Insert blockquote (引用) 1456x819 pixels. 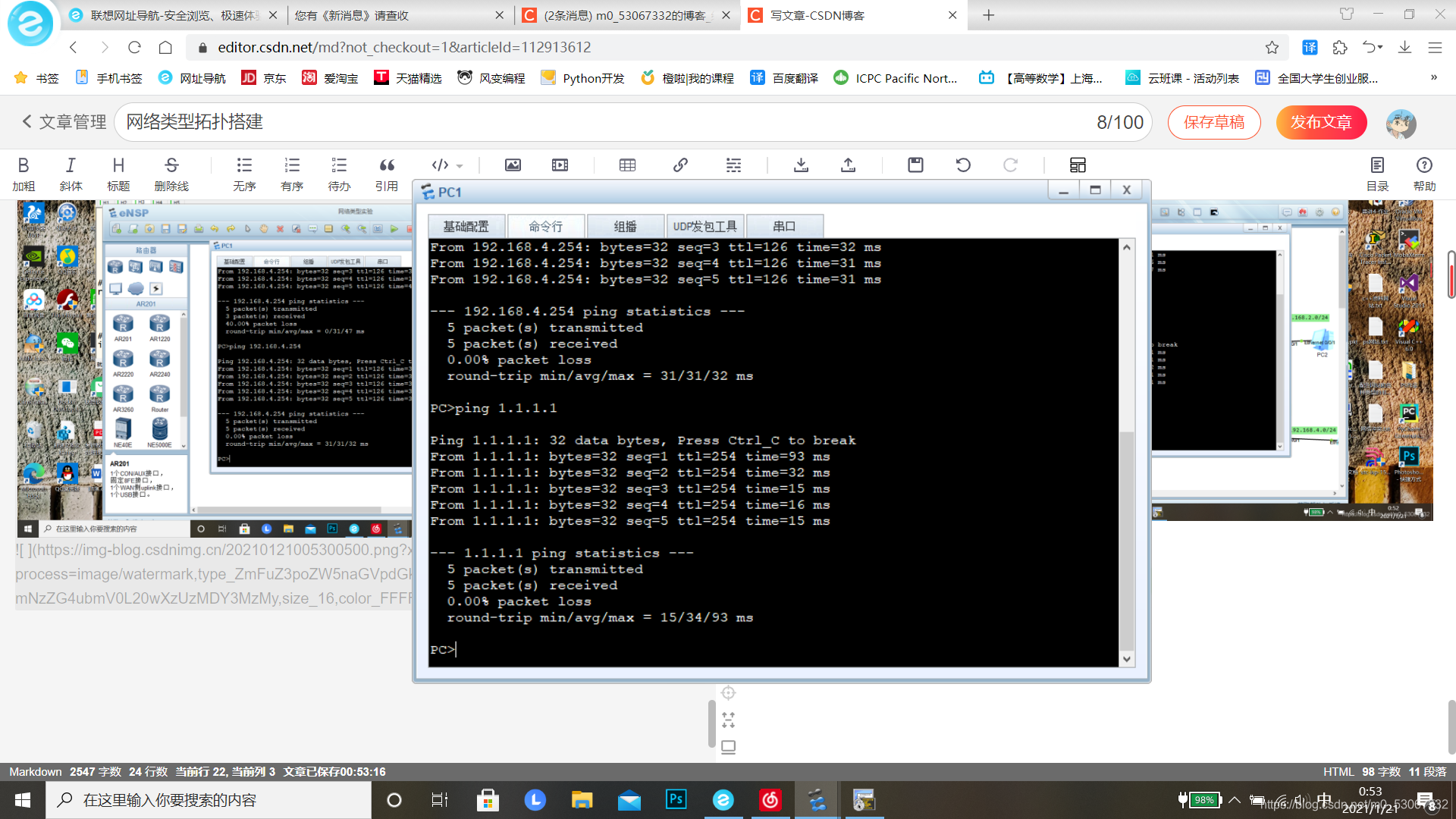(387, 174)
